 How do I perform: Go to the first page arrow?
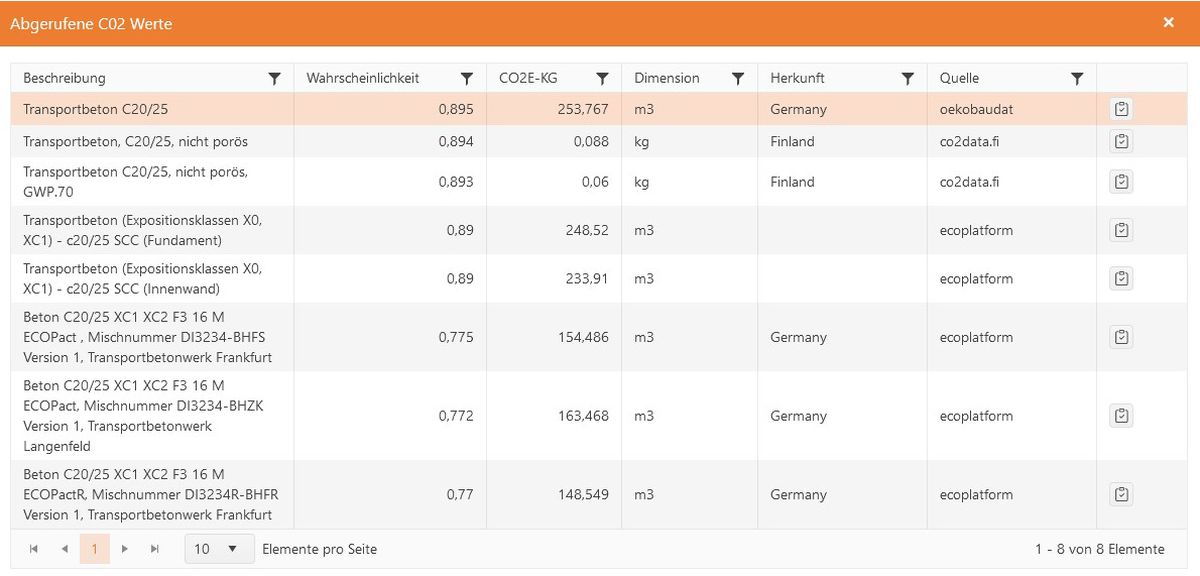34,549
